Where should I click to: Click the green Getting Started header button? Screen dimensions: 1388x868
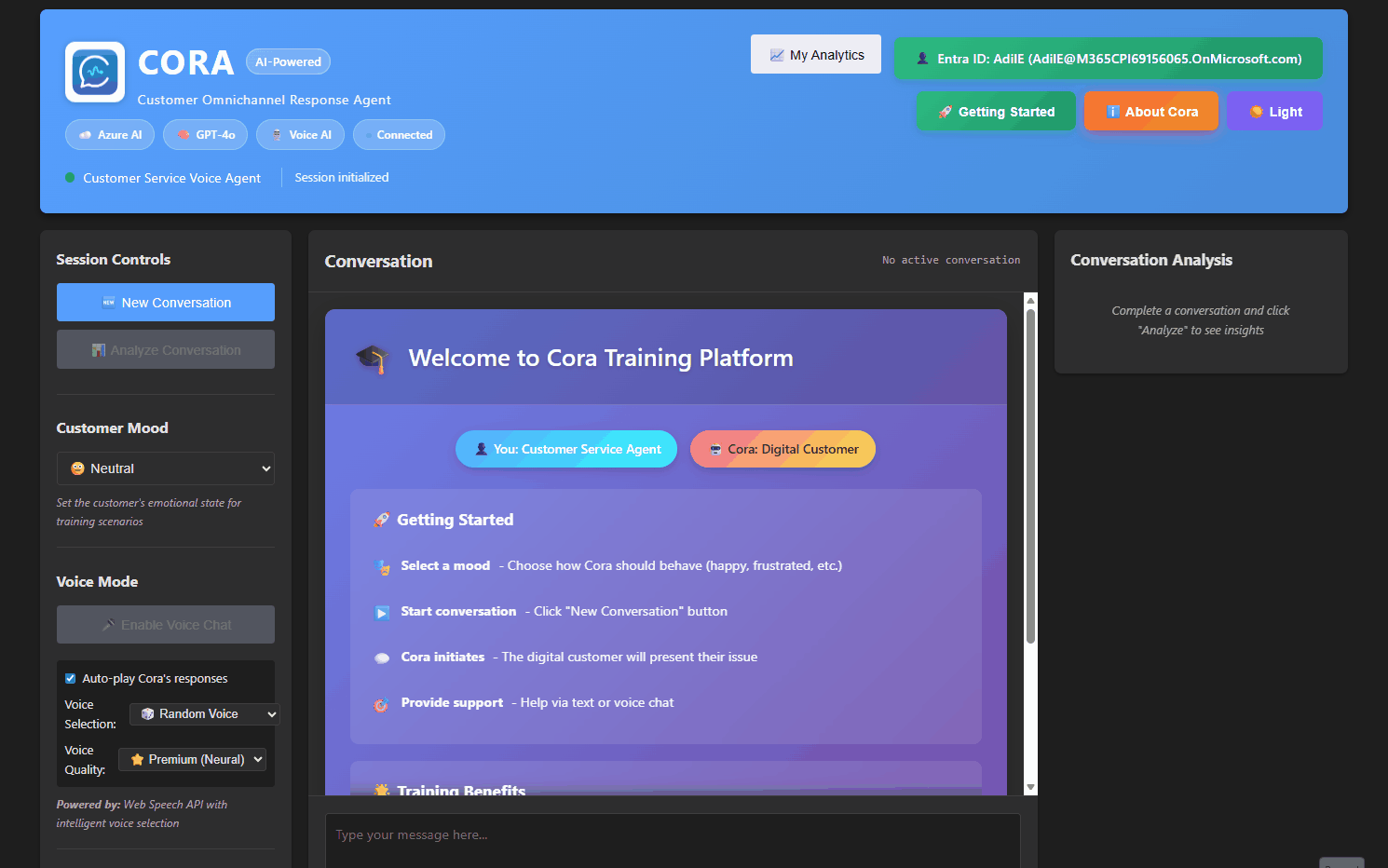pos(996,112)
